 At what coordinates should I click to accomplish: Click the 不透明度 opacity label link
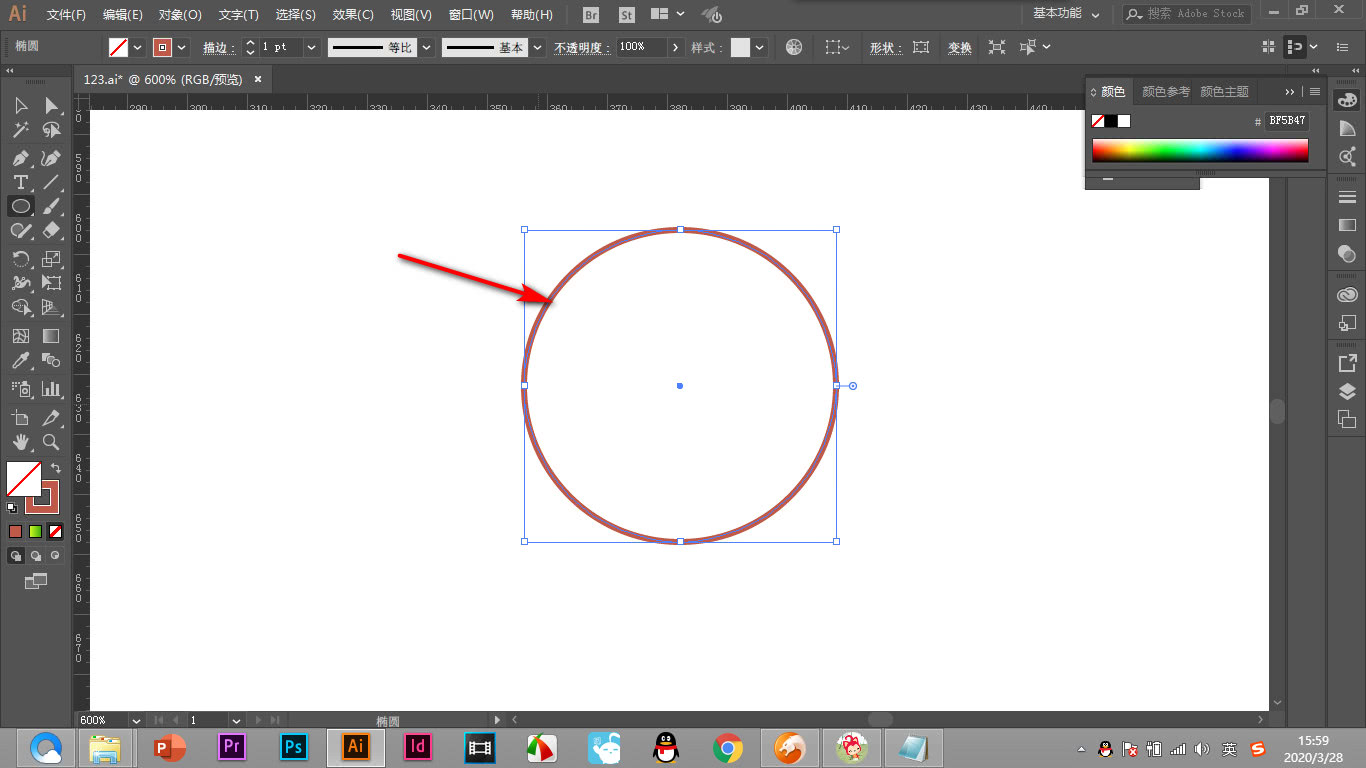point(580,48)
